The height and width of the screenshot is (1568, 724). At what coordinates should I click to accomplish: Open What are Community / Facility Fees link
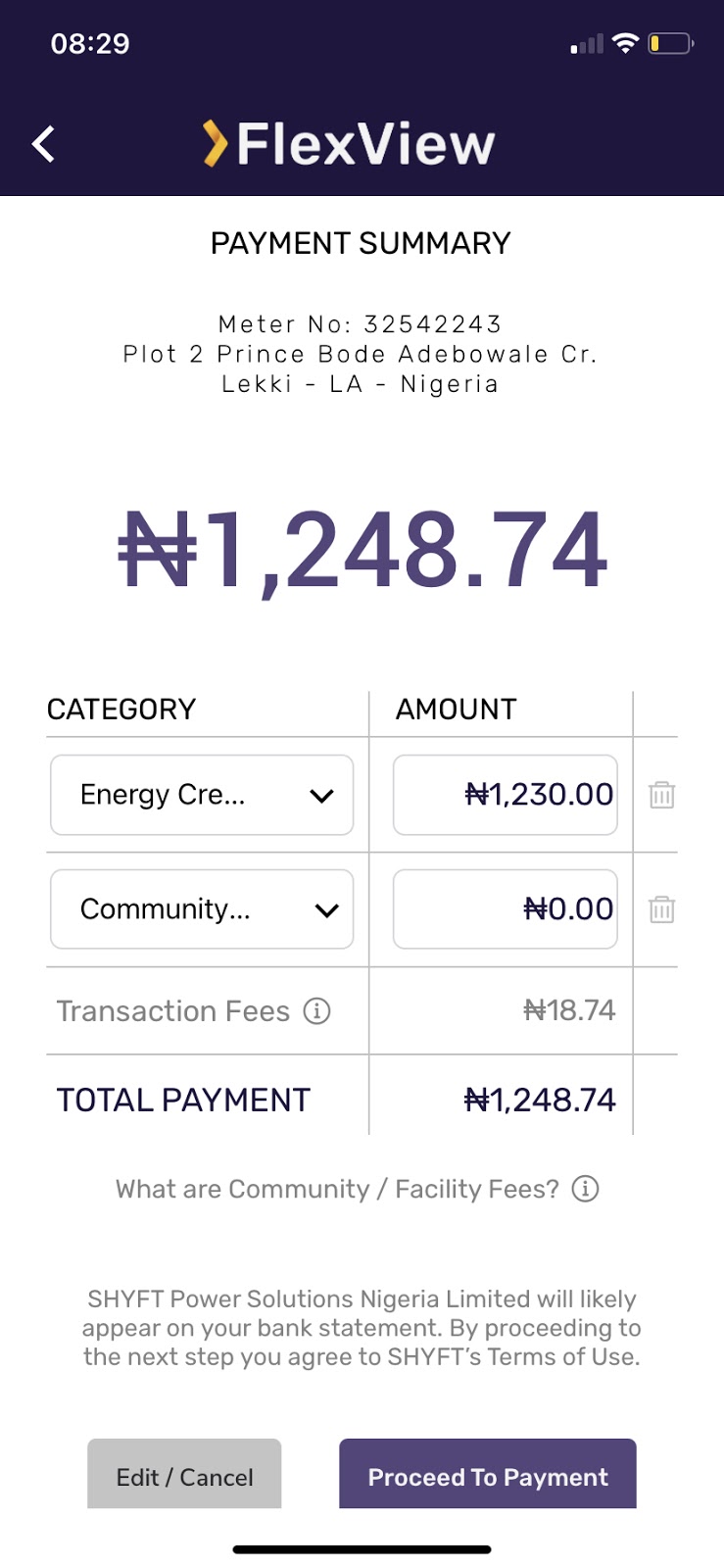[338, 1189]
